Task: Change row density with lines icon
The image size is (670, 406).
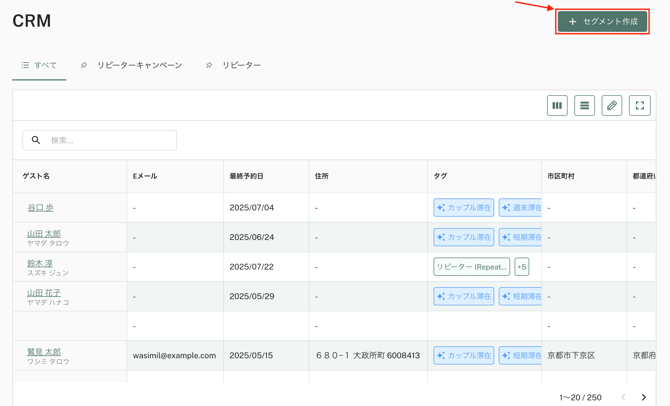Action: coord(585,106)
